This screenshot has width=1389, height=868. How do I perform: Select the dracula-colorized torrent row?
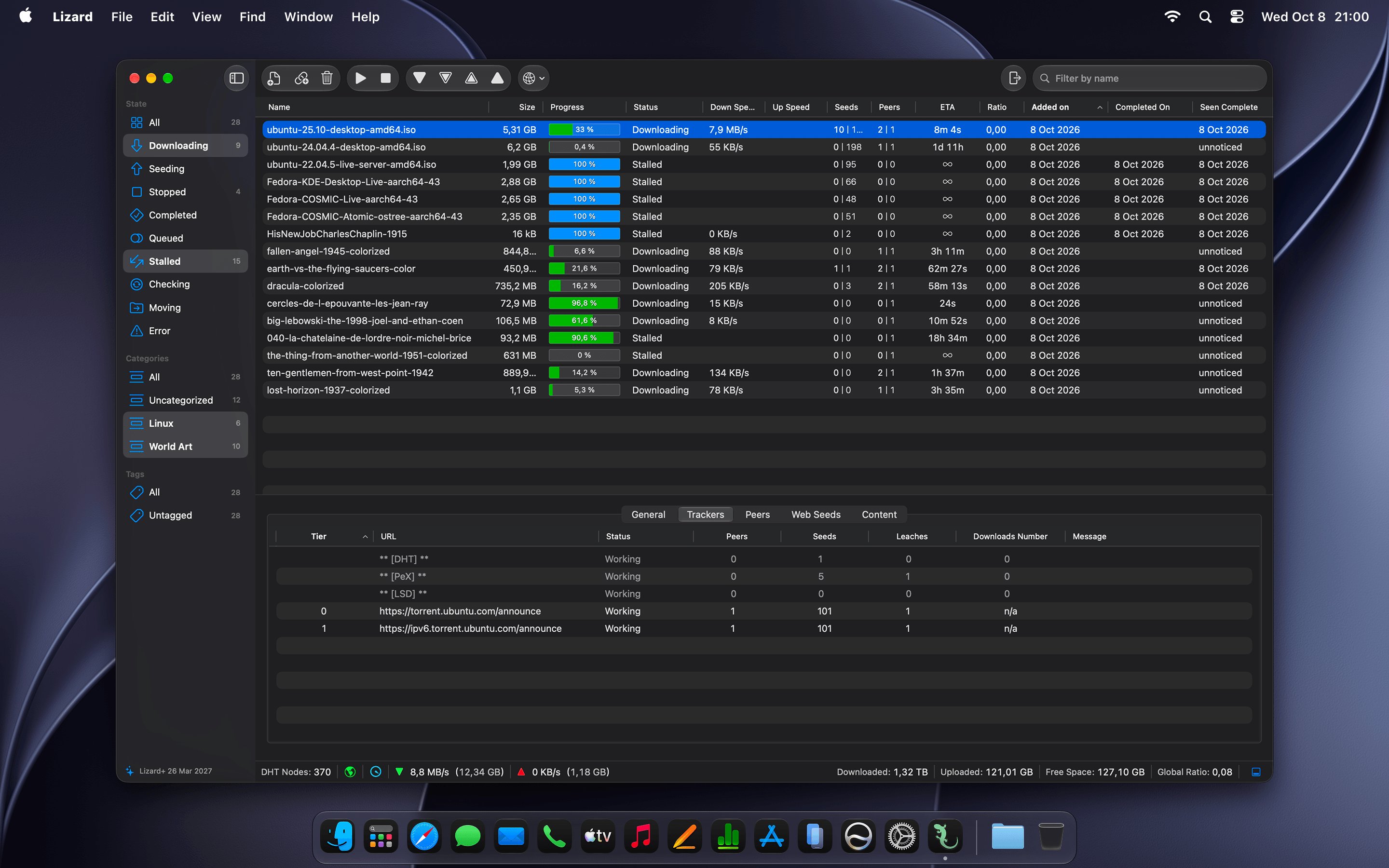(x=764, y=286)
